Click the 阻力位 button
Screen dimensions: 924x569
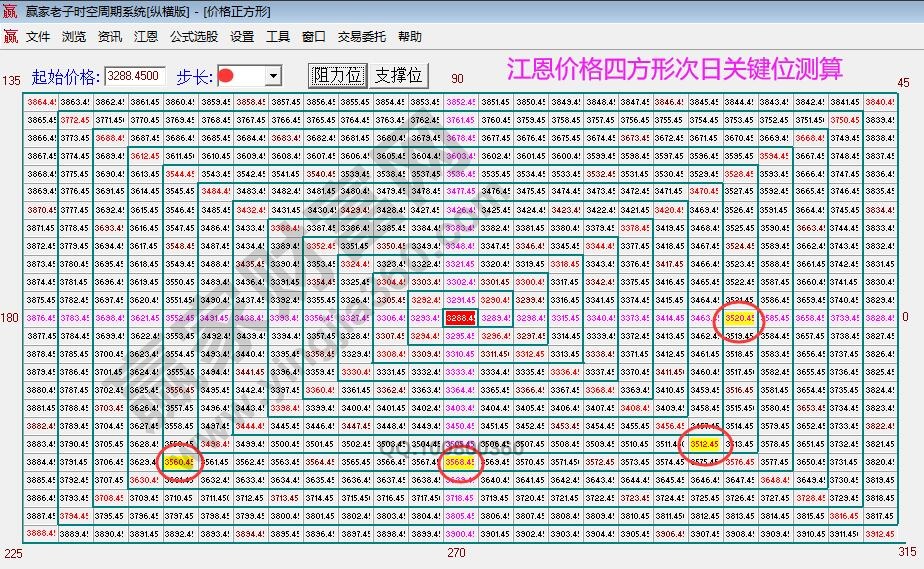click(x=338, y=76)
